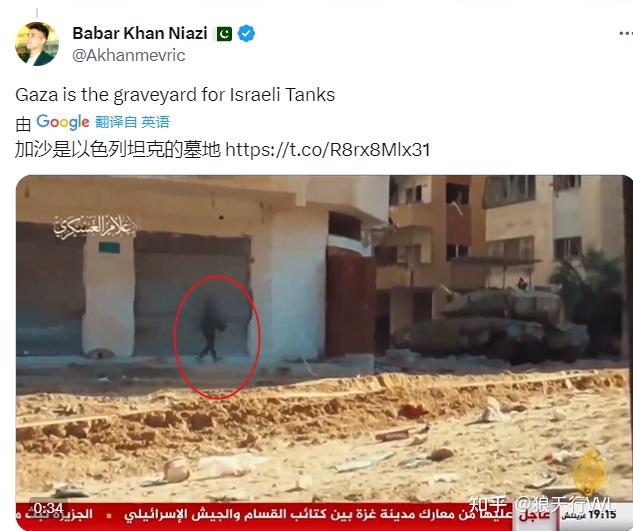
Task: Click the 翻译自 英语 translation link
Action: click(x=132, y=122)
